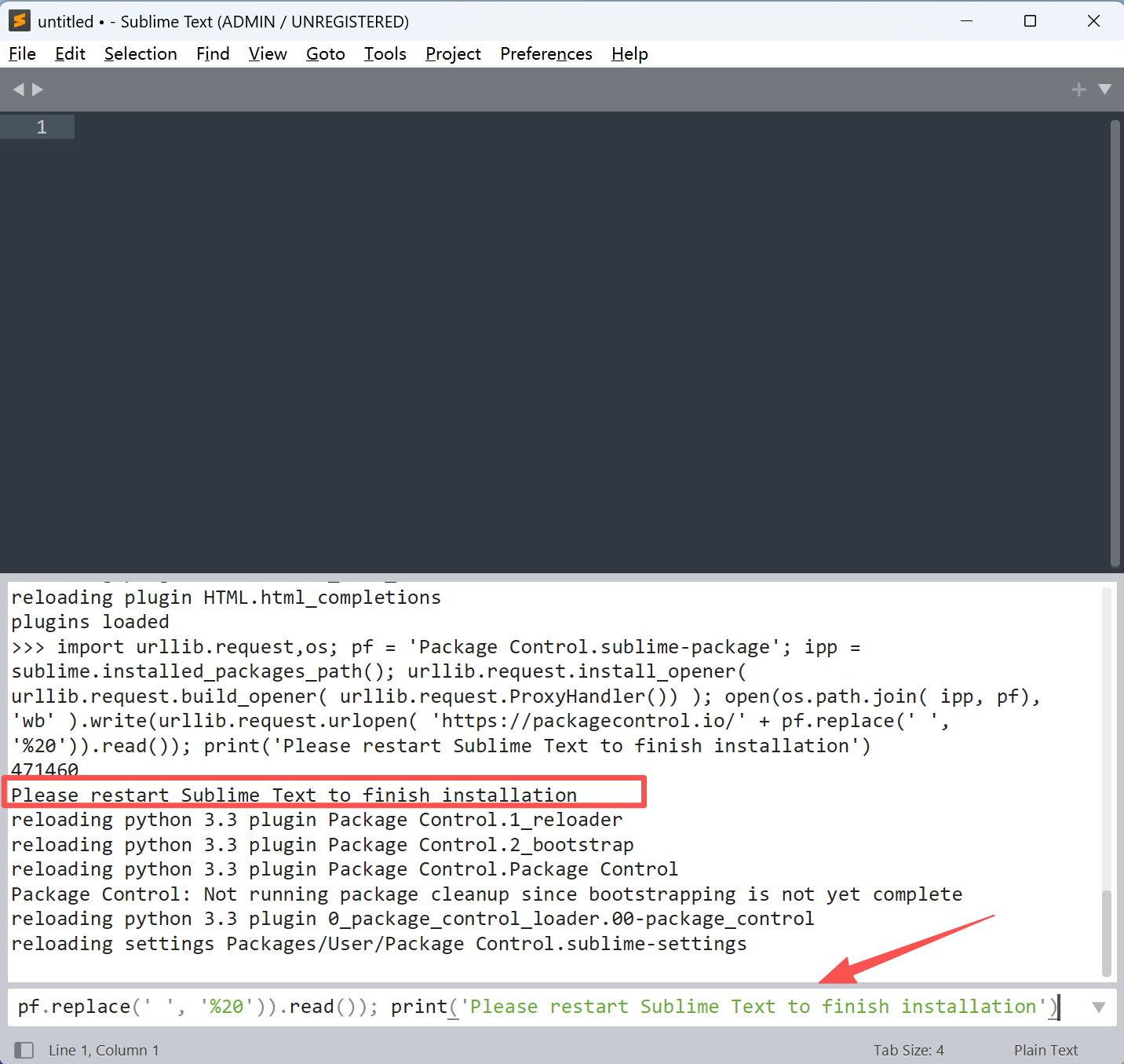Open the Project menu

(x=453, y=54)
